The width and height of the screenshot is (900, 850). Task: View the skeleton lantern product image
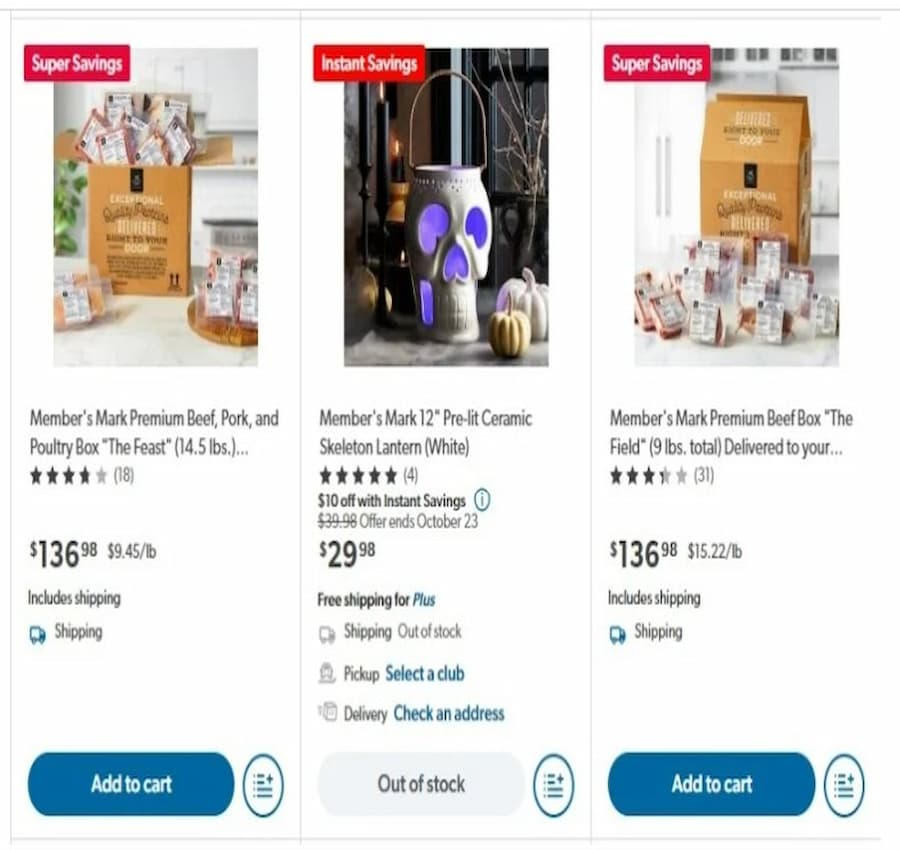click(446, 207)
